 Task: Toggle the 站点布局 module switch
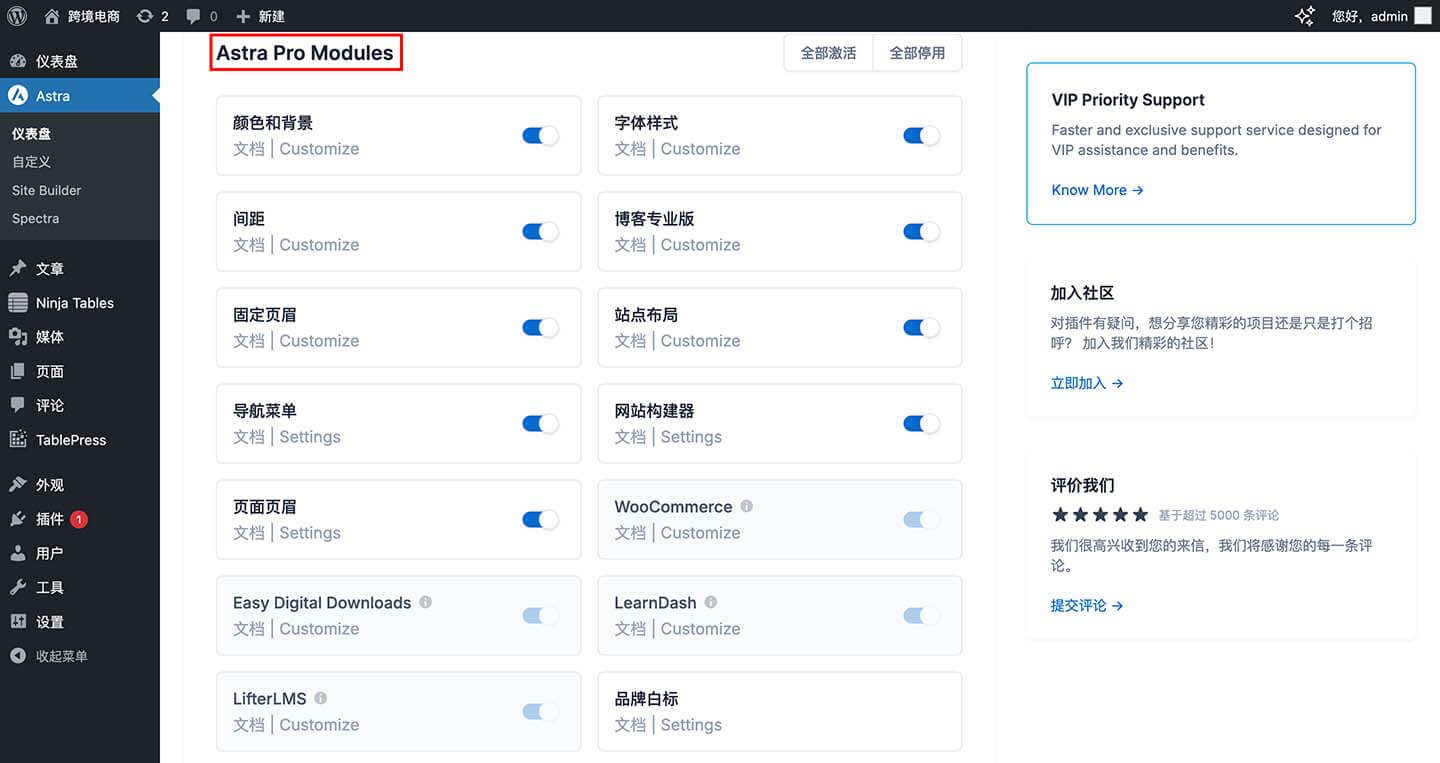(x=921, y=328)
